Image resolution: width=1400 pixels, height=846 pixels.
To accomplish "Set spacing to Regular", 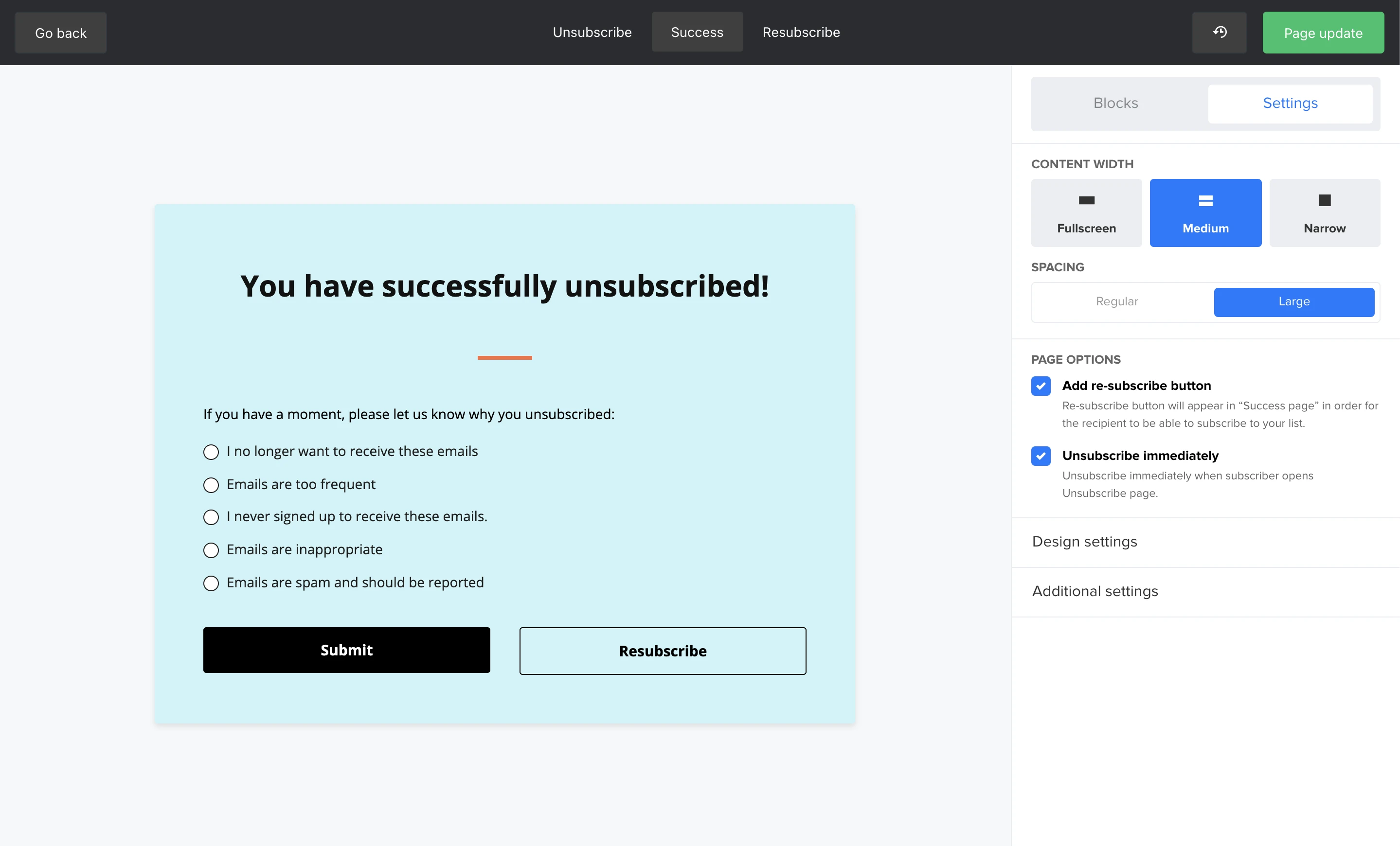I will click(x=1116, y=301).
